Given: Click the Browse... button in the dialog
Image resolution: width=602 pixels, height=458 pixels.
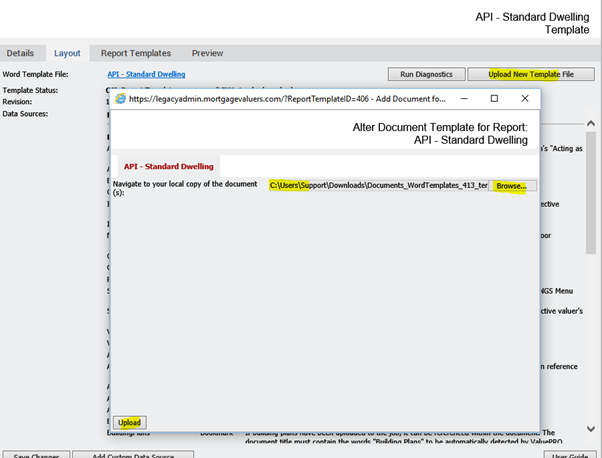Looking at the screenshot, I should (x=512, y=186).
